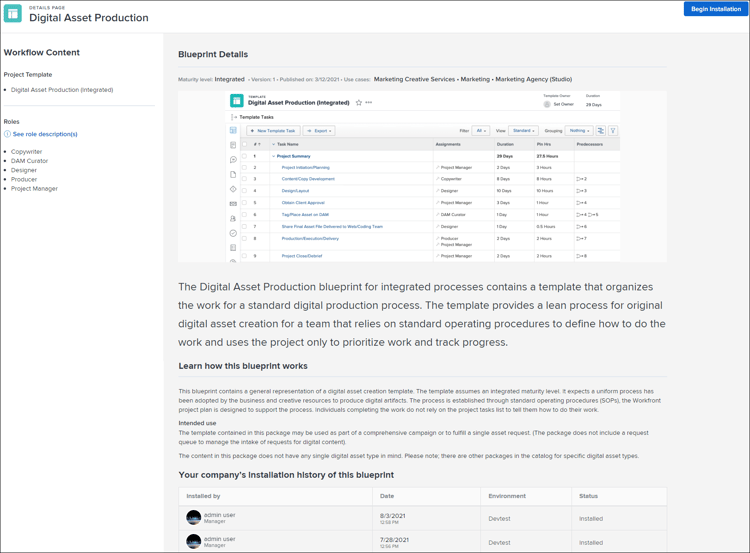Click the New Template Task button
Image resolution: width=750 pixels, height=553 pixels.
pos(273,130)
